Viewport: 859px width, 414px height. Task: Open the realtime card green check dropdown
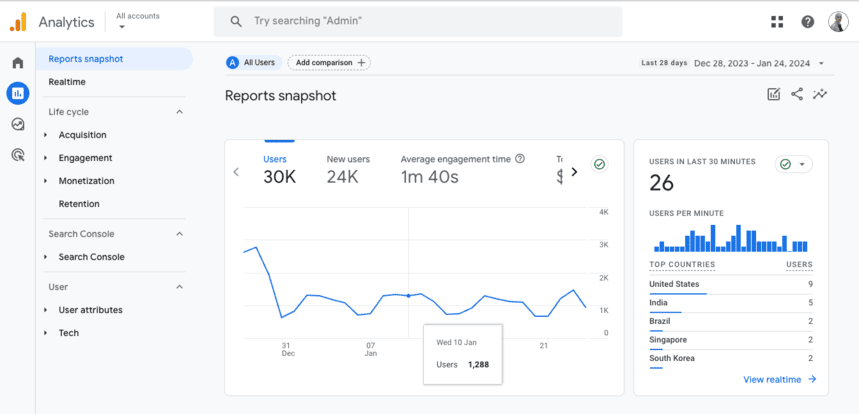coord(793,164)
